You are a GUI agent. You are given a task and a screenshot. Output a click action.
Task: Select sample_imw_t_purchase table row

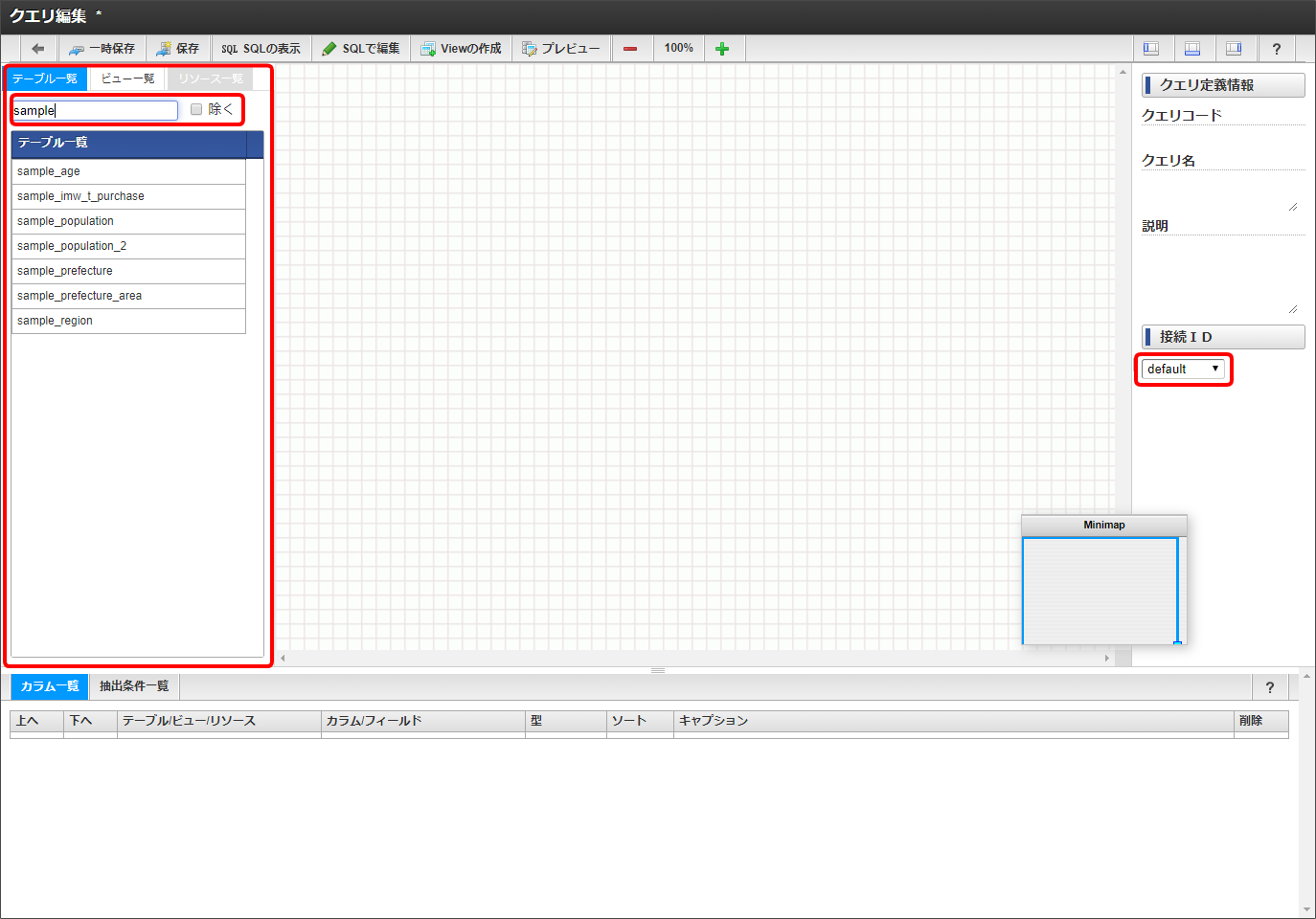pos(128,196)
